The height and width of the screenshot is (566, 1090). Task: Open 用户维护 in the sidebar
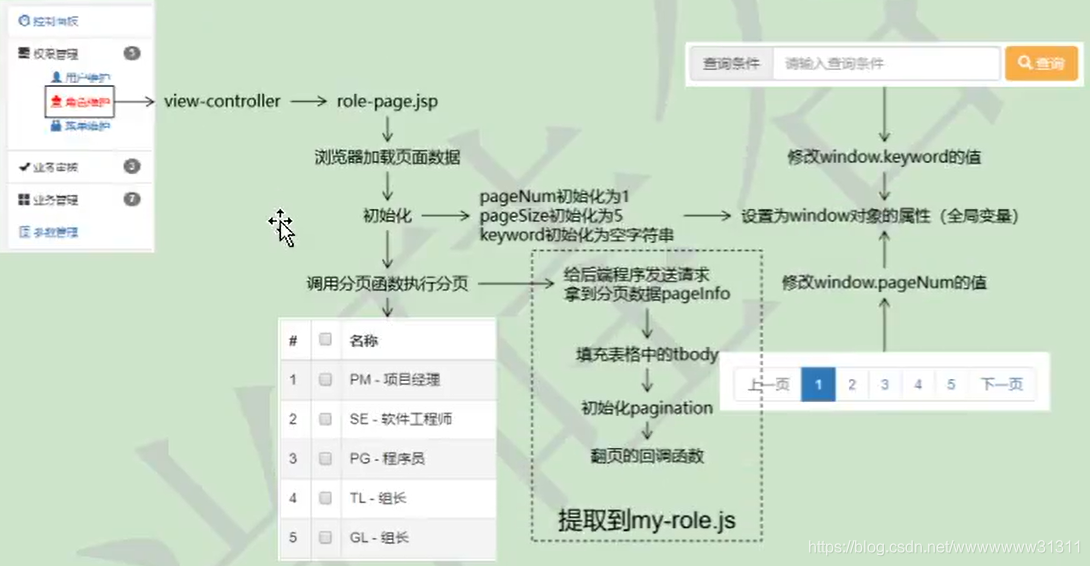(x=81, y=77)
